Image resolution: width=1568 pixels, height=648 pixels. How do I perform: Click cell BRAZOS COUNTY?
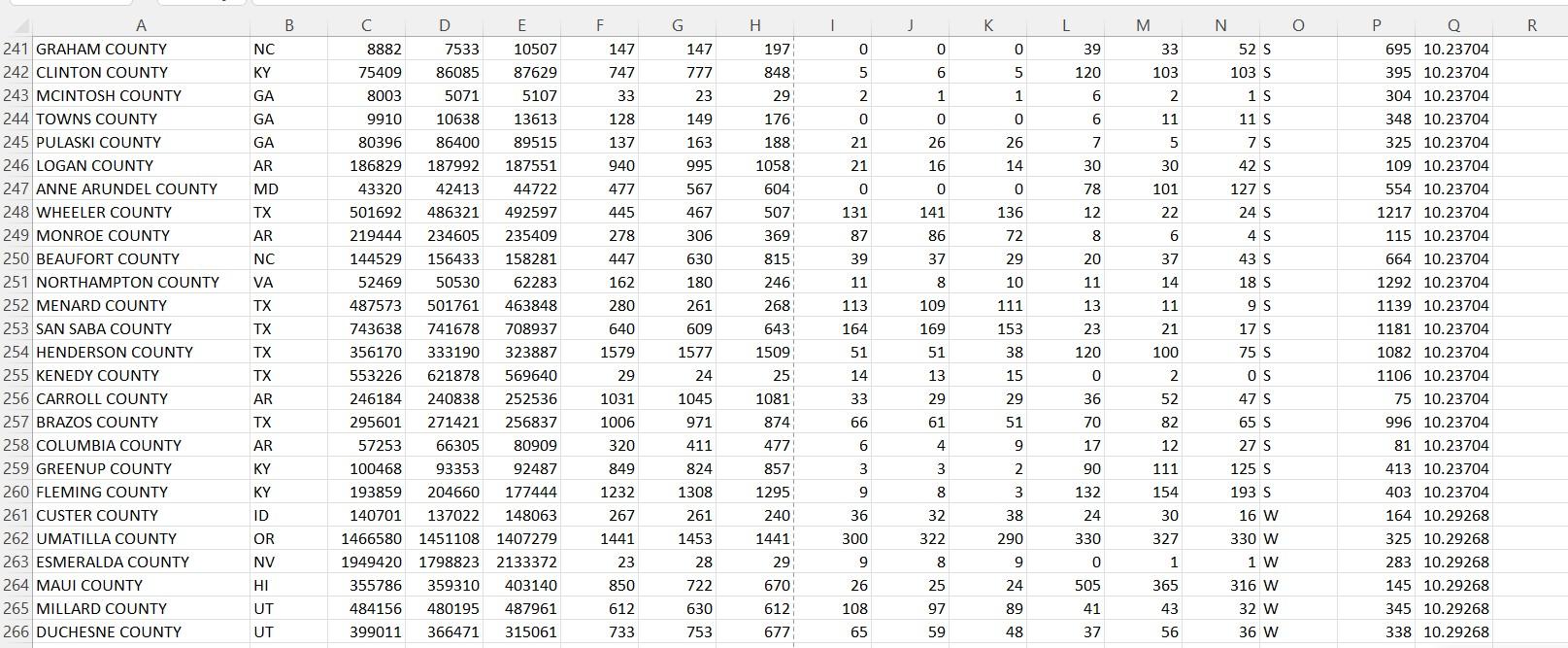pyautogui.click(x=141, y=422)
